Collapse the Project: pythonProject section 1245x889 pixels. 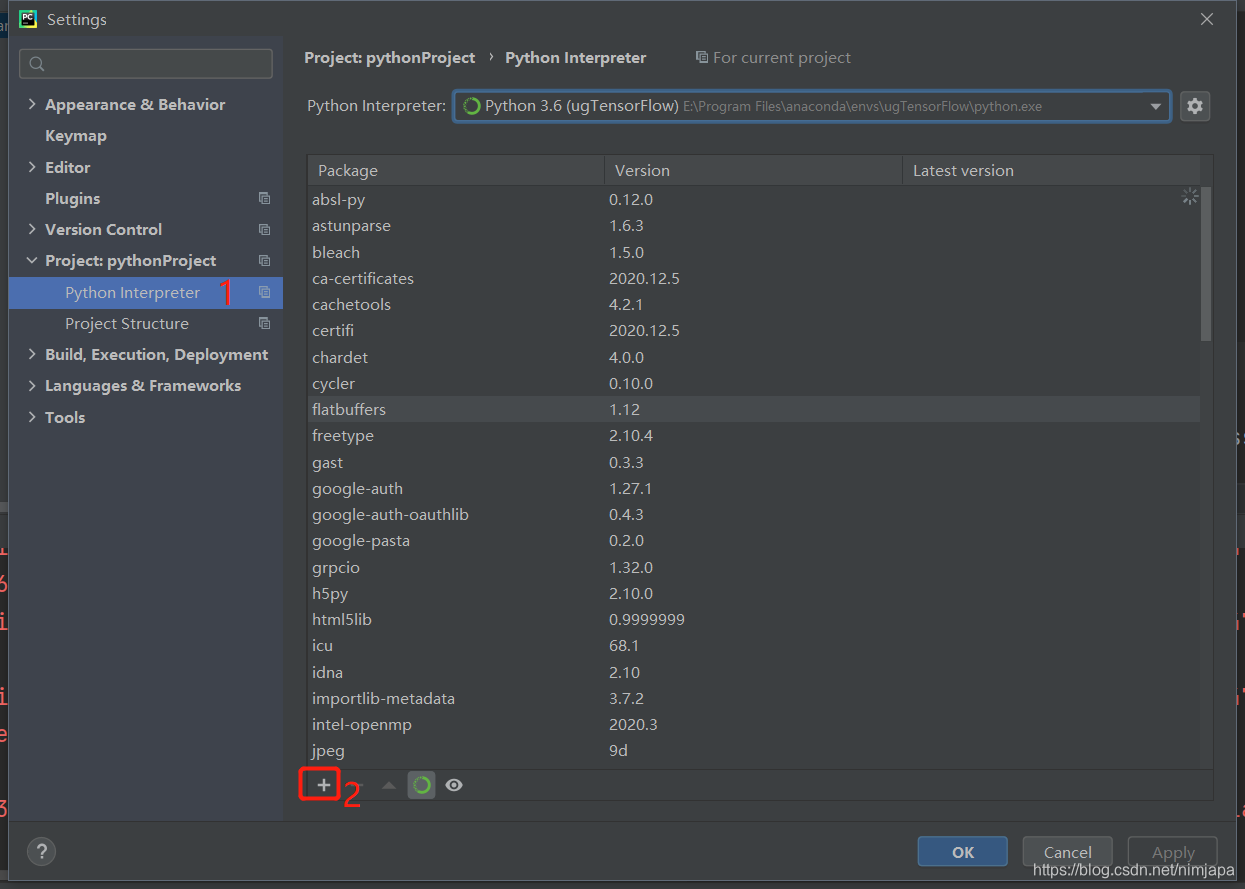click(x=32, y=260)
